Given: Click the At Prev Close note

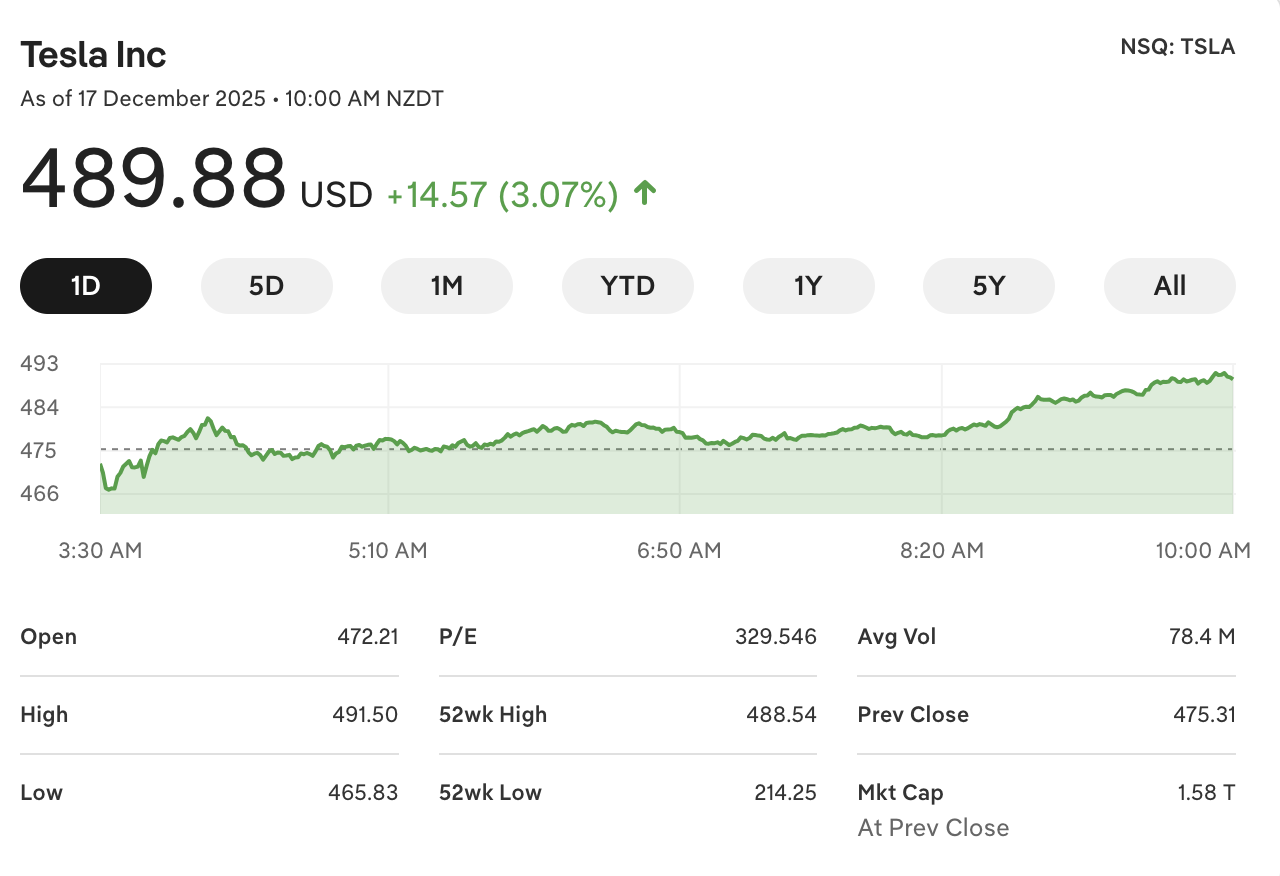Looking at the screenshot, I should tap(932, 827).
